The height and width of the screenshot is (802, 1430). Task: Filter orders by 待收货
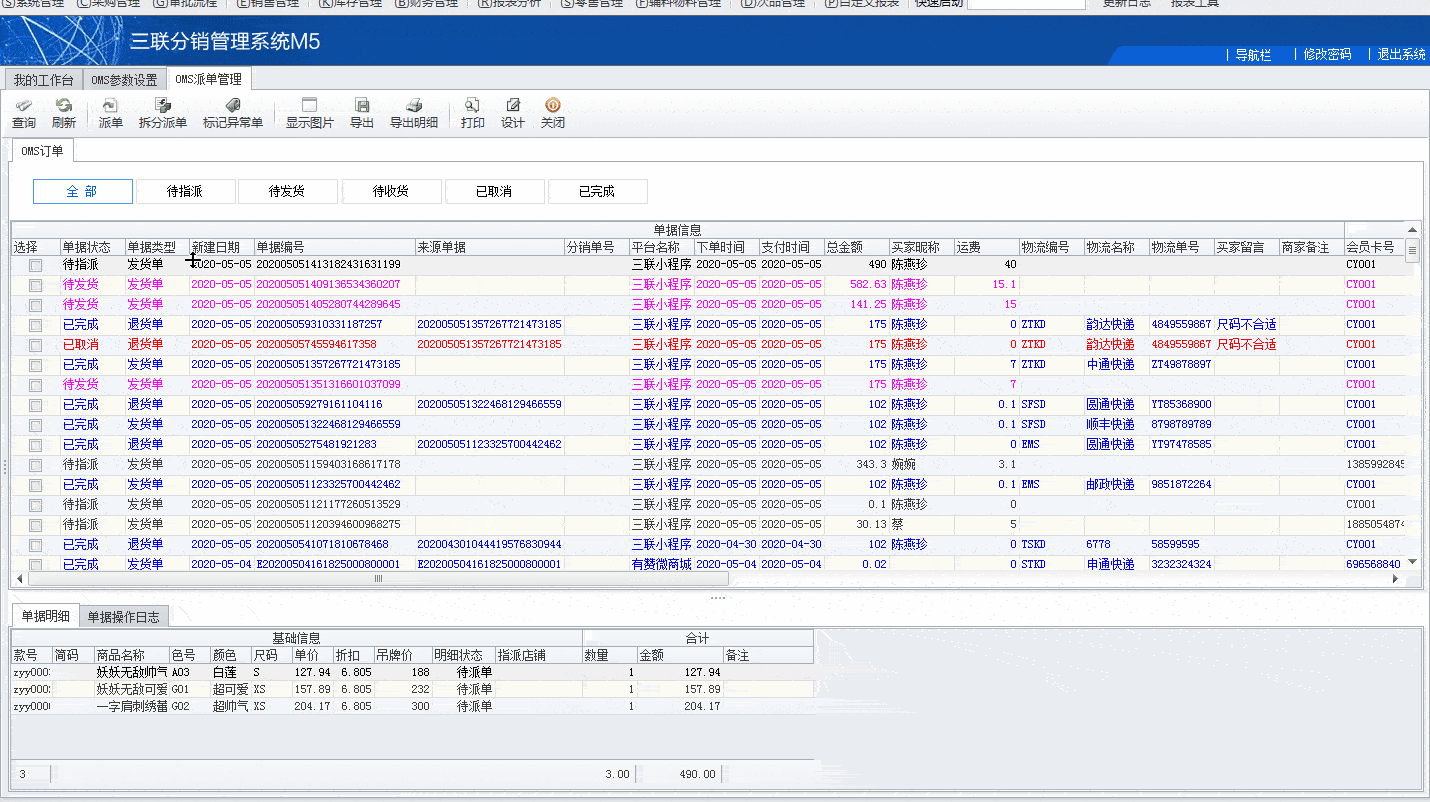tap(391, 191)
